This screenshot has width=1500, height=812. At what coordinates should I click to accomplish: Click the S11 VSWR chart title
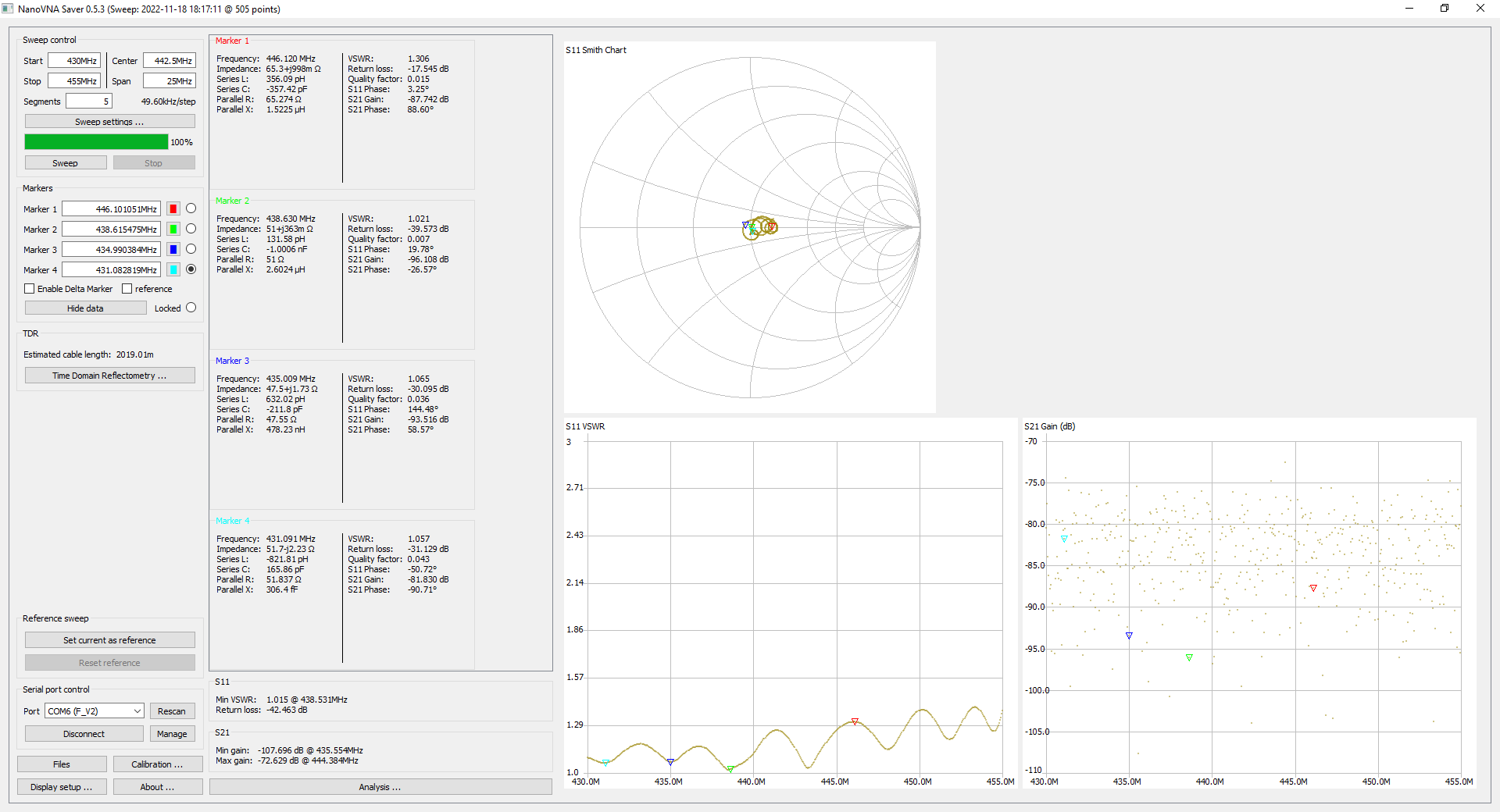point(585,426)
